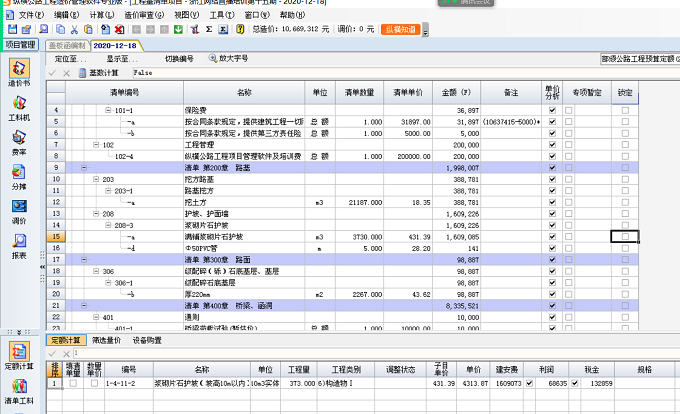Click toolbar overflow arrow after 纵横知道
This screenshot has width=680, height=414.
(425, 31)
